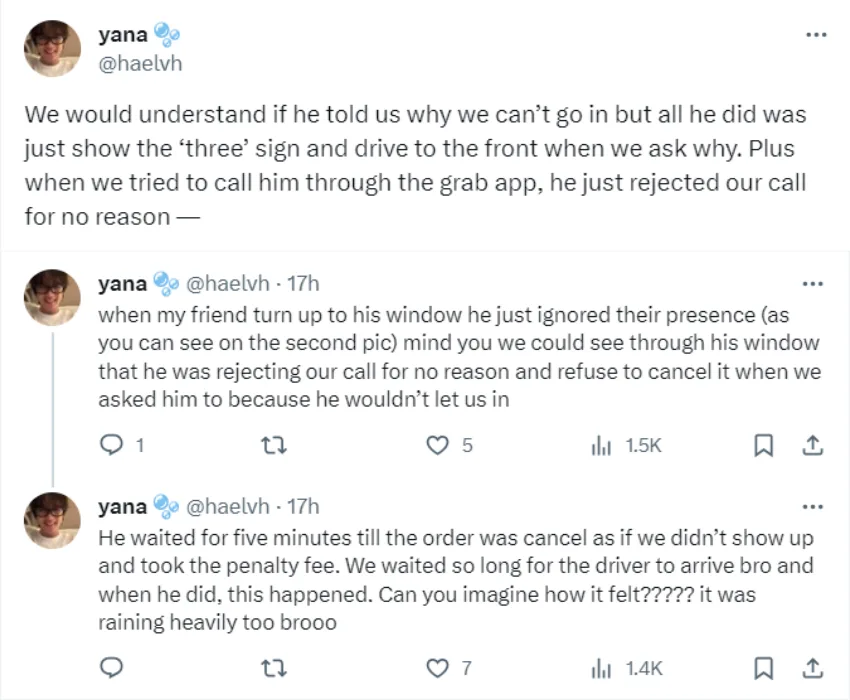This screenshot has width=850, height=700.
Task: Click the 17h timestamp on the first reply
Action: (303, 284)
